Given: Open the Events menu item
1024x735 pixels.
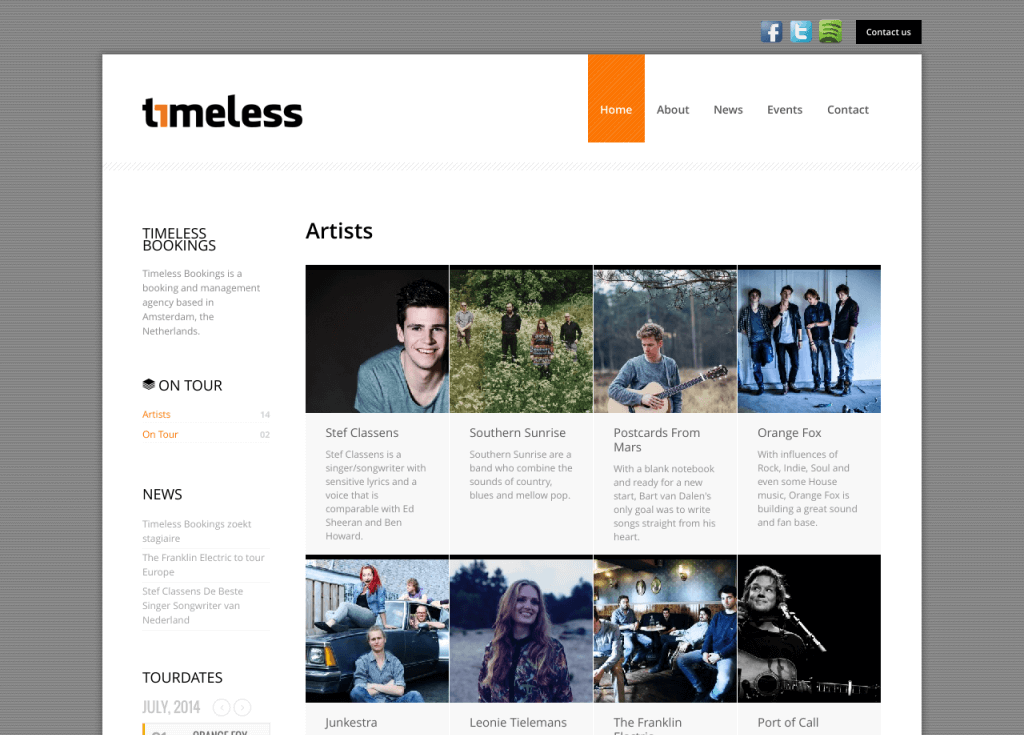Looking at the screenshot, I should [x=784, y=110].
